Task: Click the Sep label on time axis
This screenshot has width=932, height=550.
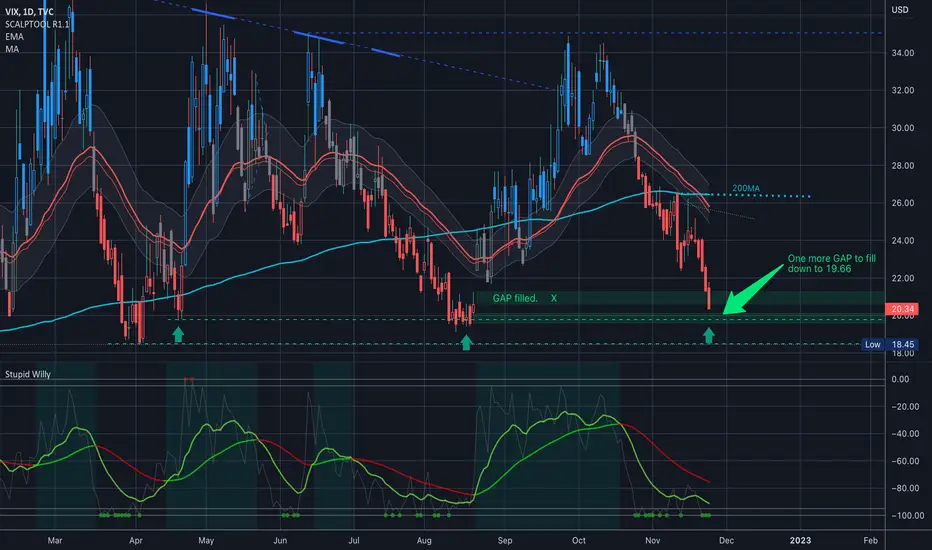Action: [505, 540]
